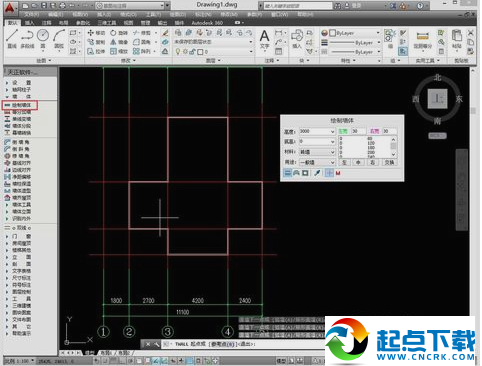Toggle the arc wall mode icon in dialog

[x=296, y=173]
